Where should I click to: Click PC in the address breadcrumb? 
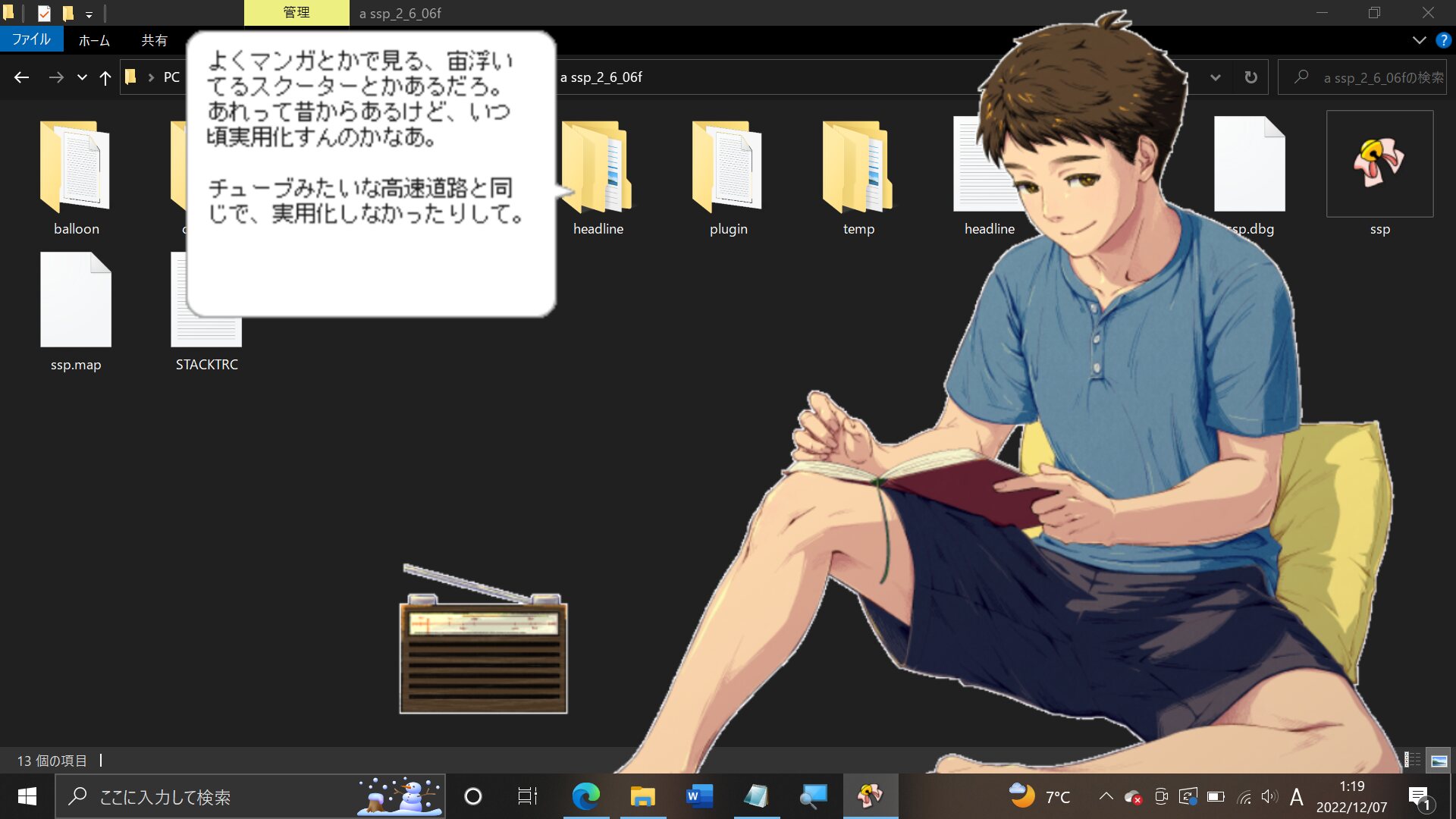pyautogui.click(x=171, y=77)
